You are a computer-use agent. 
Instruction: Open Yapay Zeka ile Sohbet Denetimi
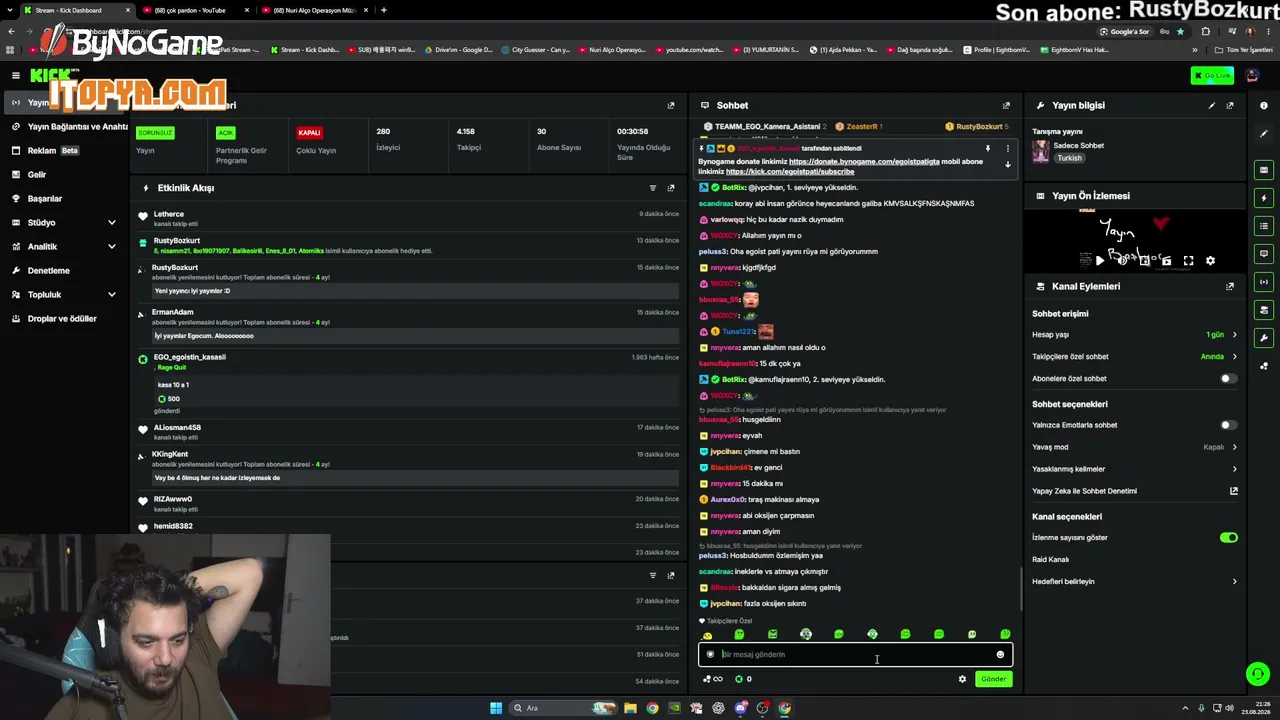point(1135,491)
